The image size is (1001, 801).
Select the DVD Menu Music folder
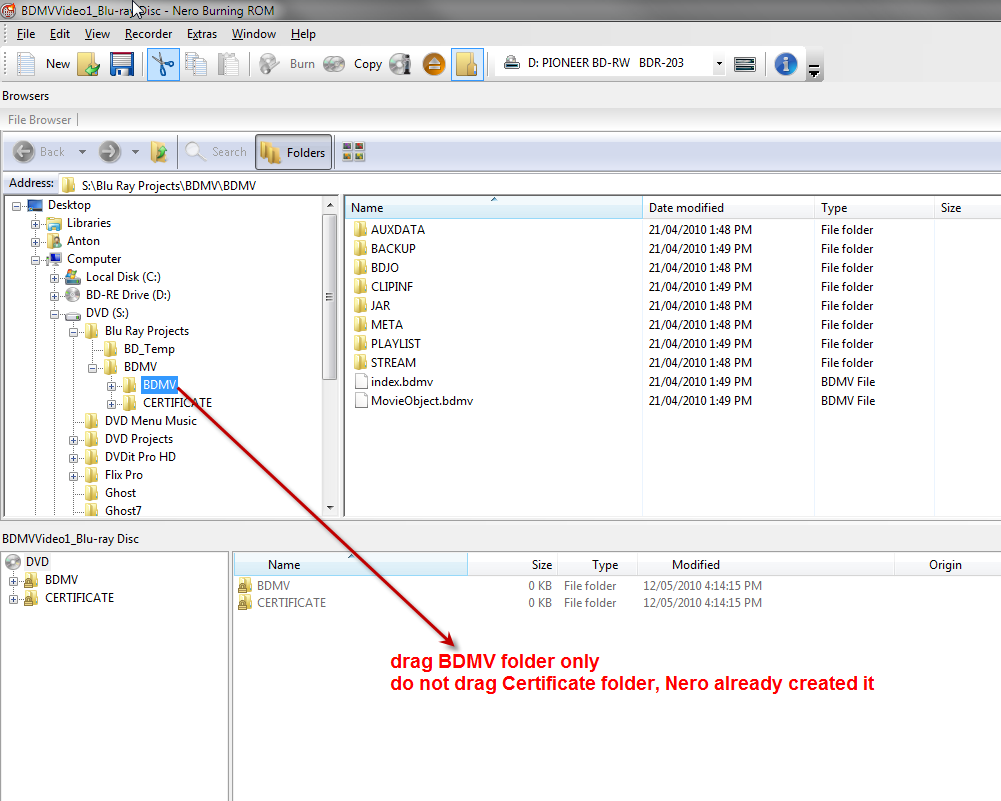(x=151, y=421)
